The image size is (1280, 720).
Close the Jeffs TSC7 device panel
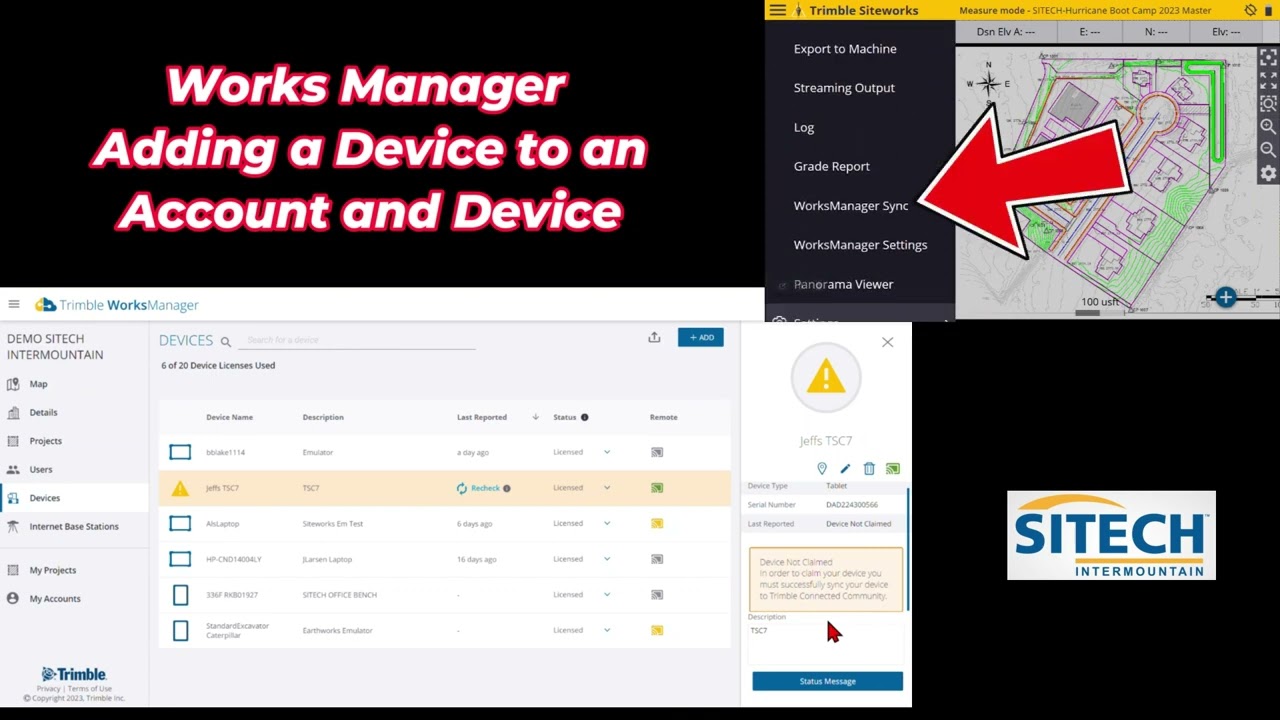tap(887, 342)
